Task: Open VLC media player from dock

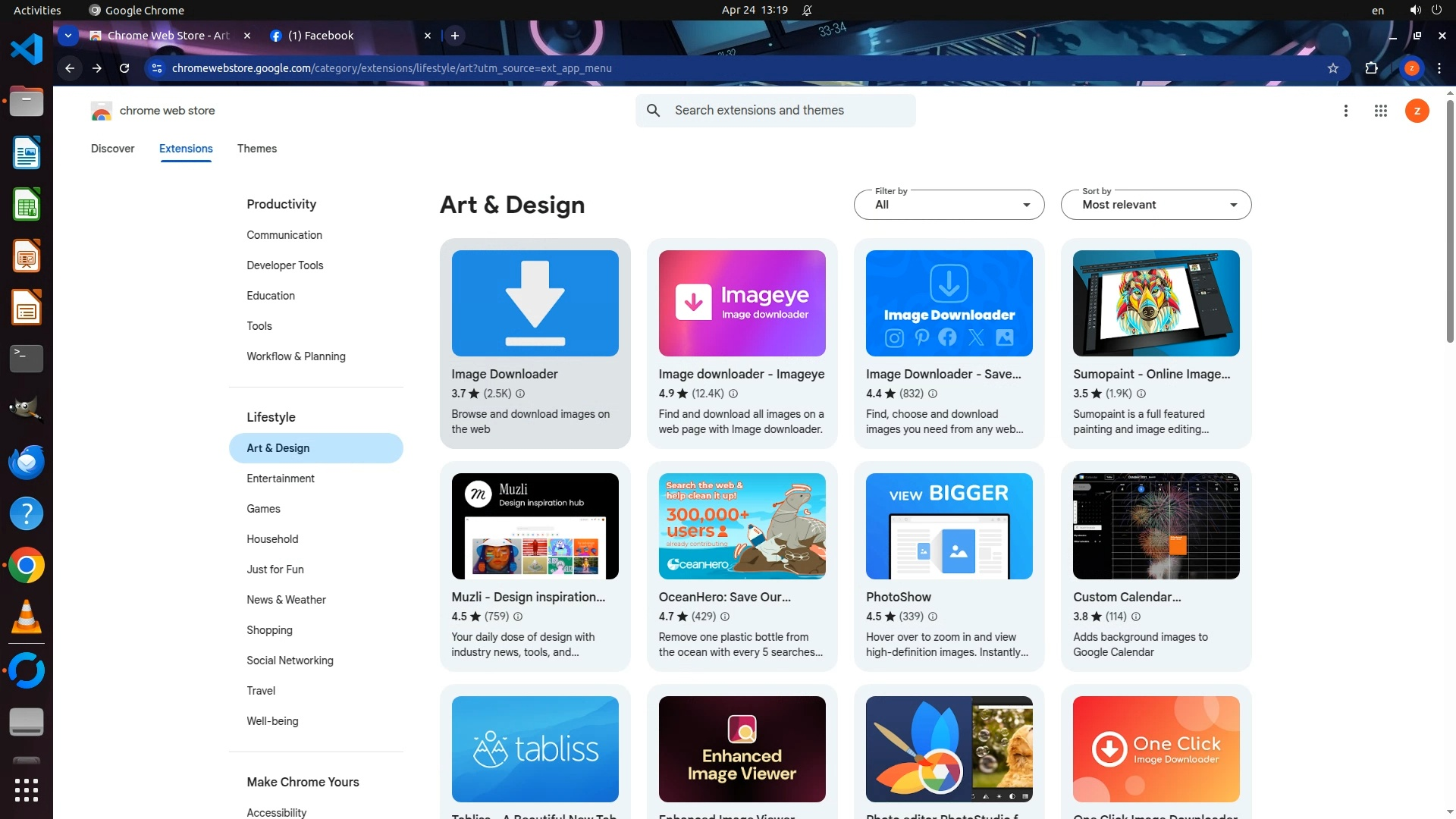Action: [x=27, y=617]
